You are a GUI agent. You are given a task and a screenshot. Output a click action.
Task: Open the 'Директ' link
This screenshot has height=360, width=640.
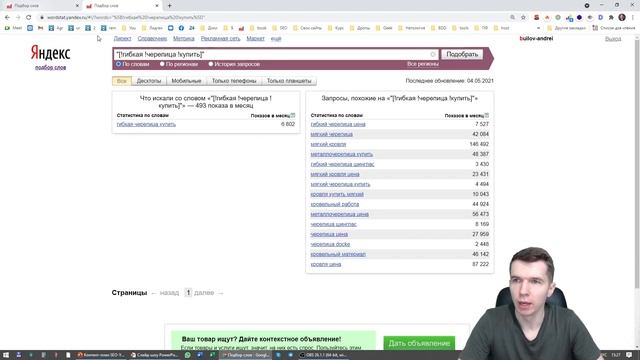click(x=122, y=38)
